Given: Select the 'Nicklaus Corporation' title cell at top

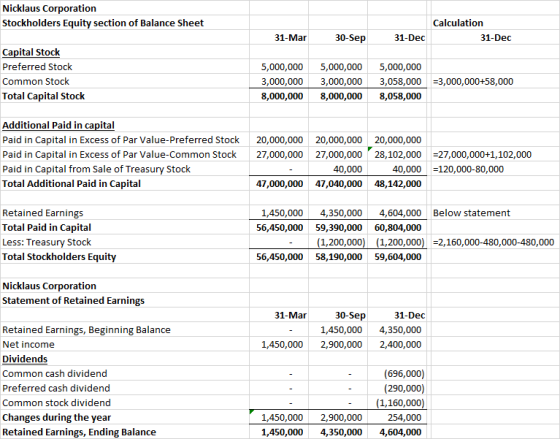Looking at the screenshot, I should pyautogui.click(x=49, y=8).
